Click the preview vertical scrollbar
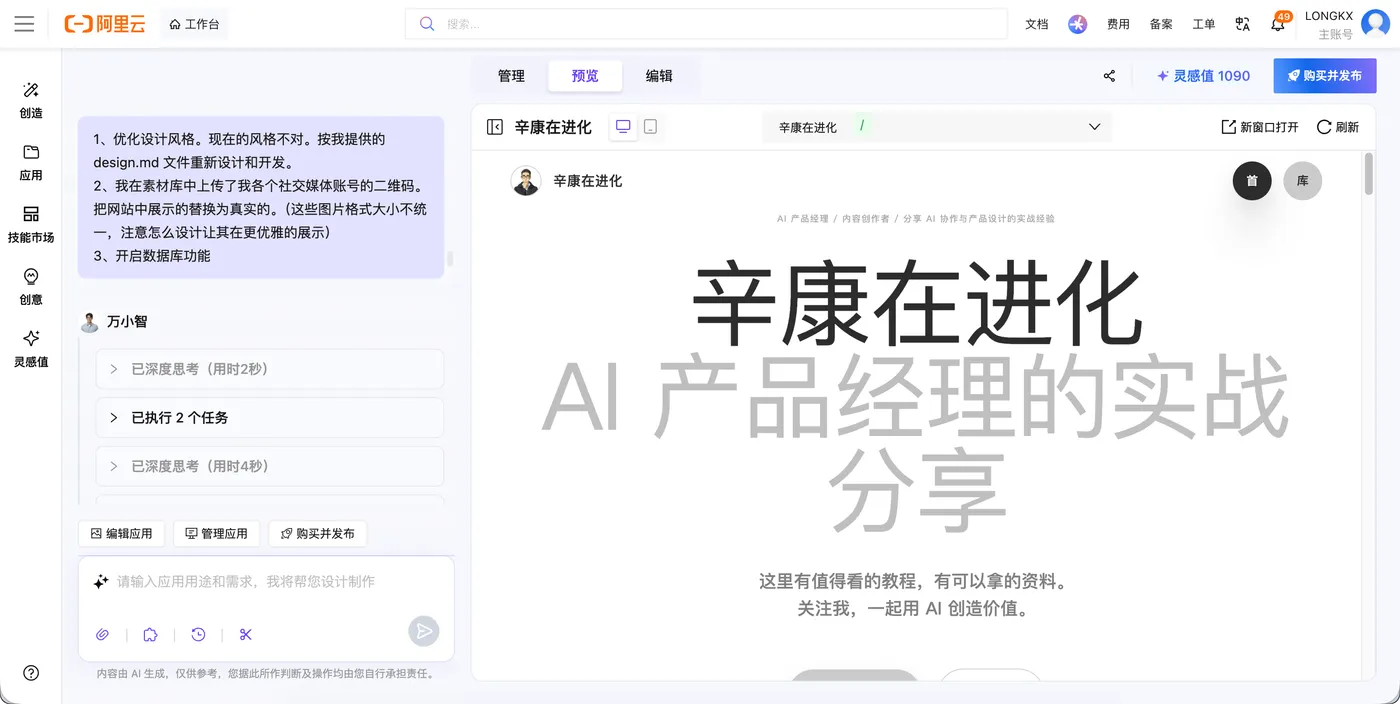 (1368, 175)
